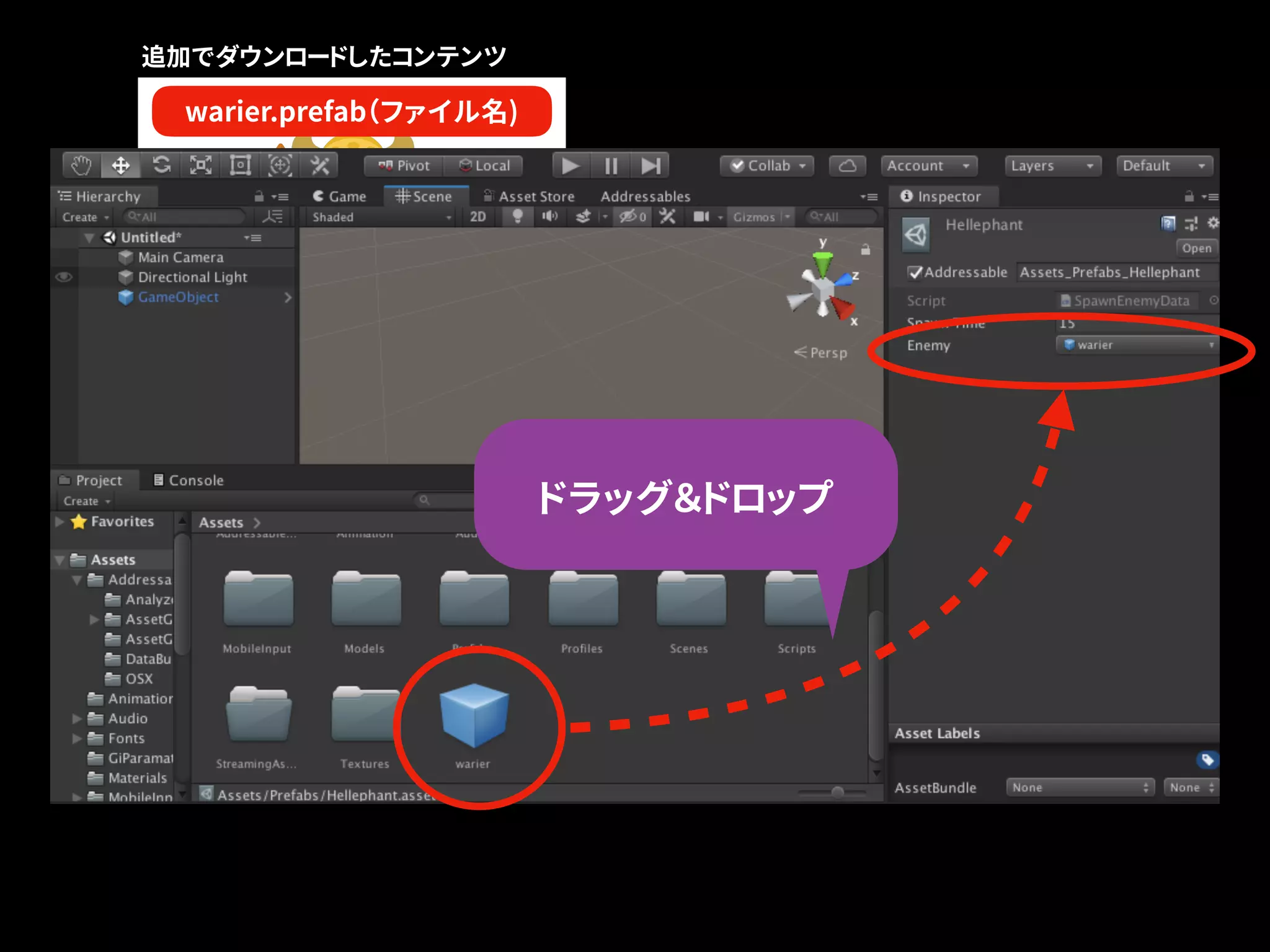Select GameObject in Hierarchy
This screenshot has height=952, width=1270.
point(179,297)
